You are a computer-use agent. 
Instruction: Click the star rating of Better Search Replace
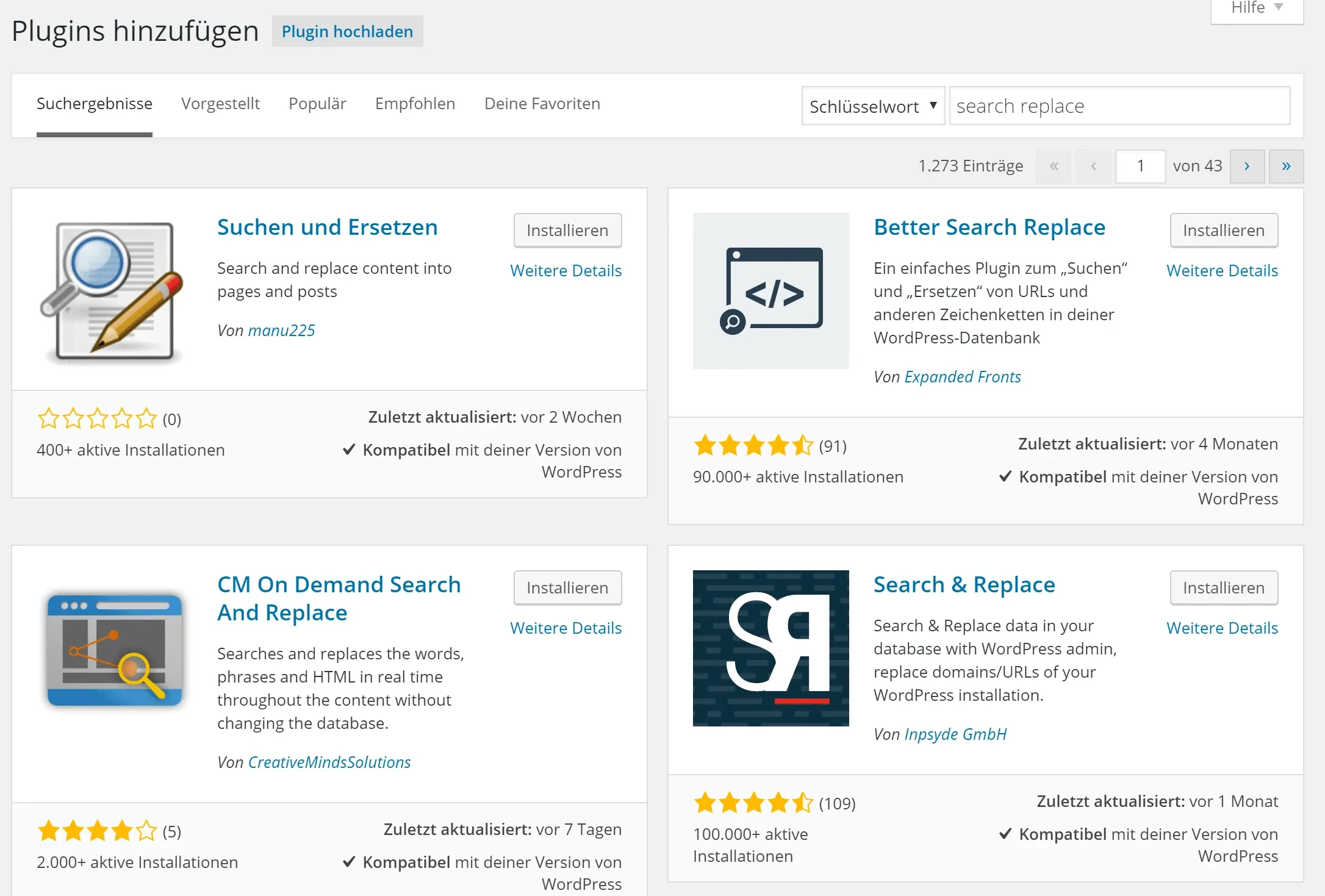(753, 446)
